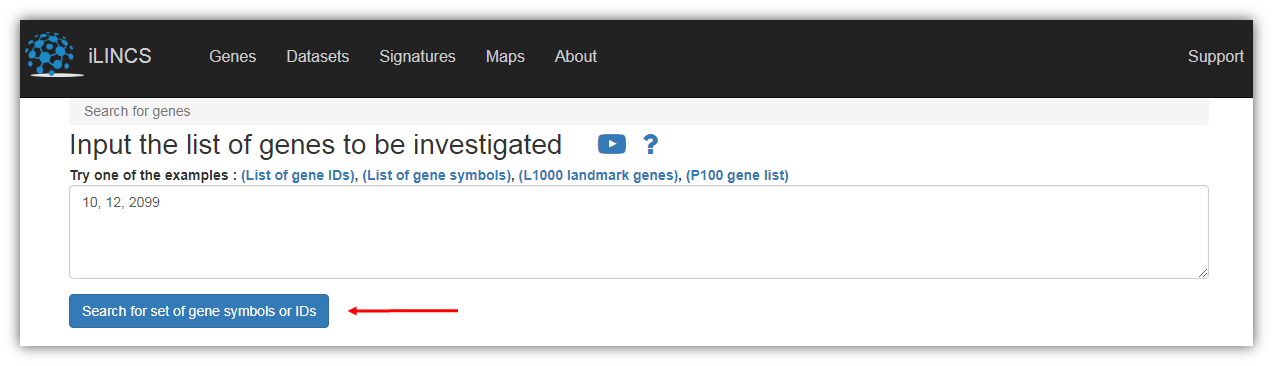Viewport: 1273px width, 366px height.
Task: Load the L1000 landmark genes example
Action: 598,175
